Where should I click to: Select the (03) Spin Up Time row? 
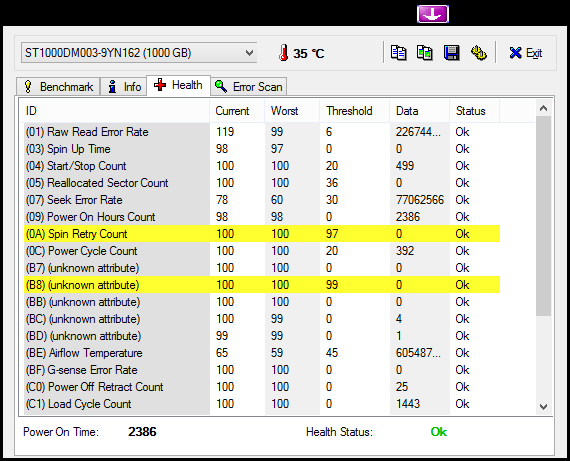click(262, 149)
